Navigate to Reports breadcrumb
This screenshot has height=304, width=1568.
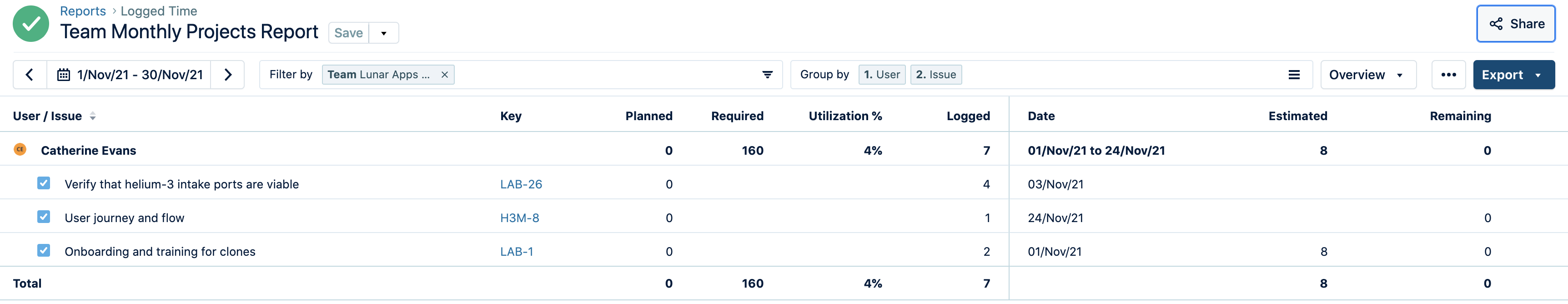83,11
